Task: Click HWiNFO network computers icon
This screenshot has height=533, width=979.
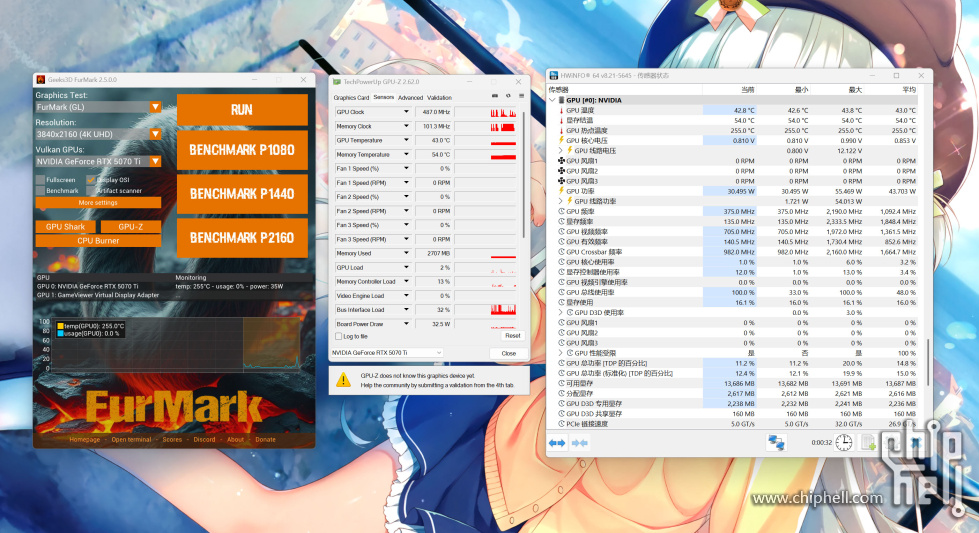Action: (776, 443)
